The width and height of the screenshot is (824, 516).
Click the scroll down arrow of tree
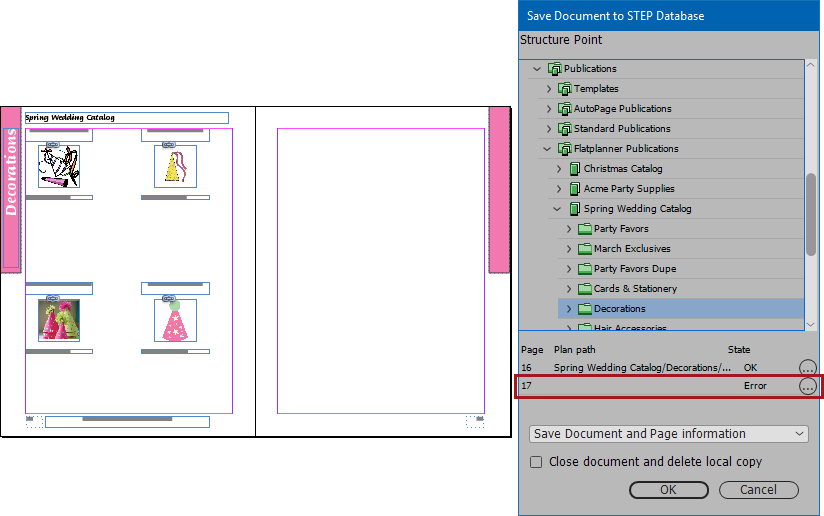[x=811, y=325]
